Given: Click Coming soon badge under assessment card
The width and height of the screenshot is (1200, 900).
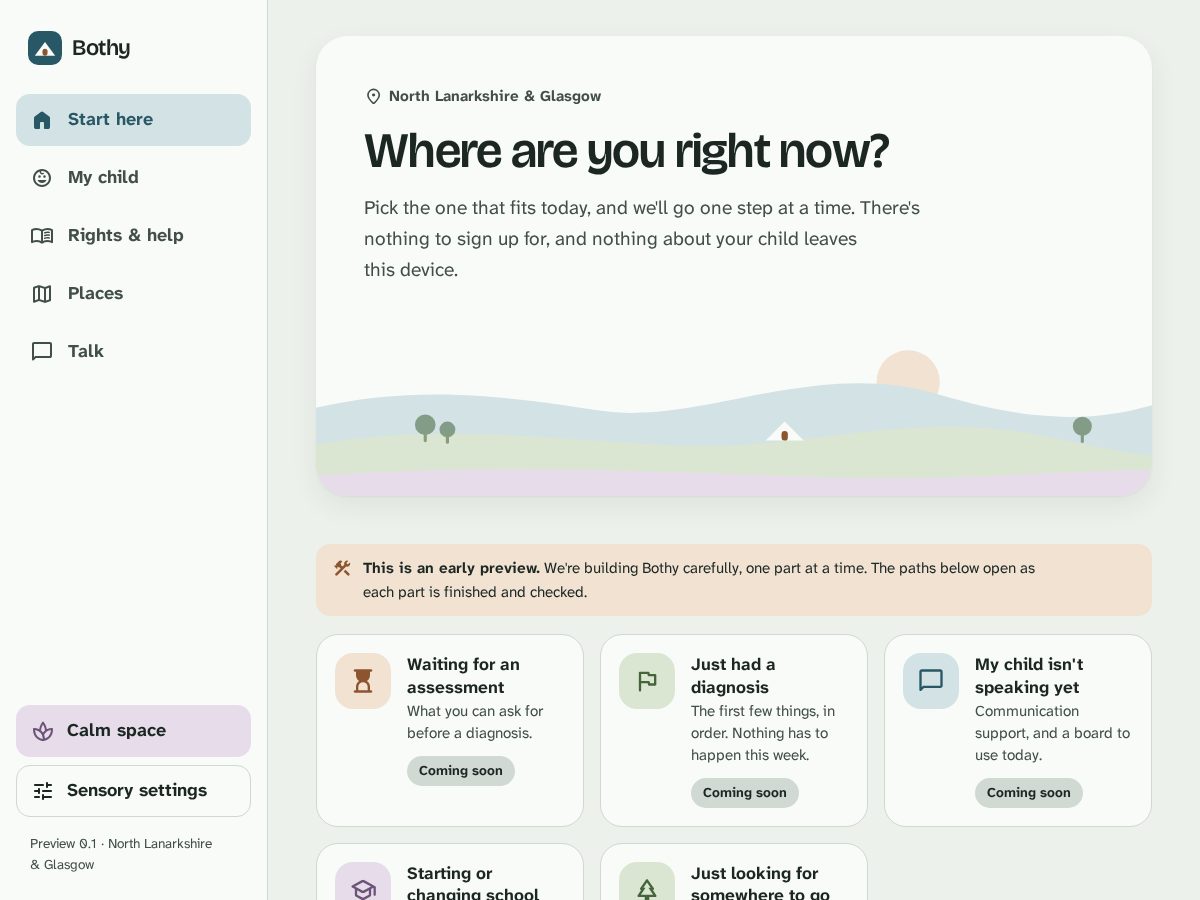Looking at the screenshot, I should [x=461, y=771].
